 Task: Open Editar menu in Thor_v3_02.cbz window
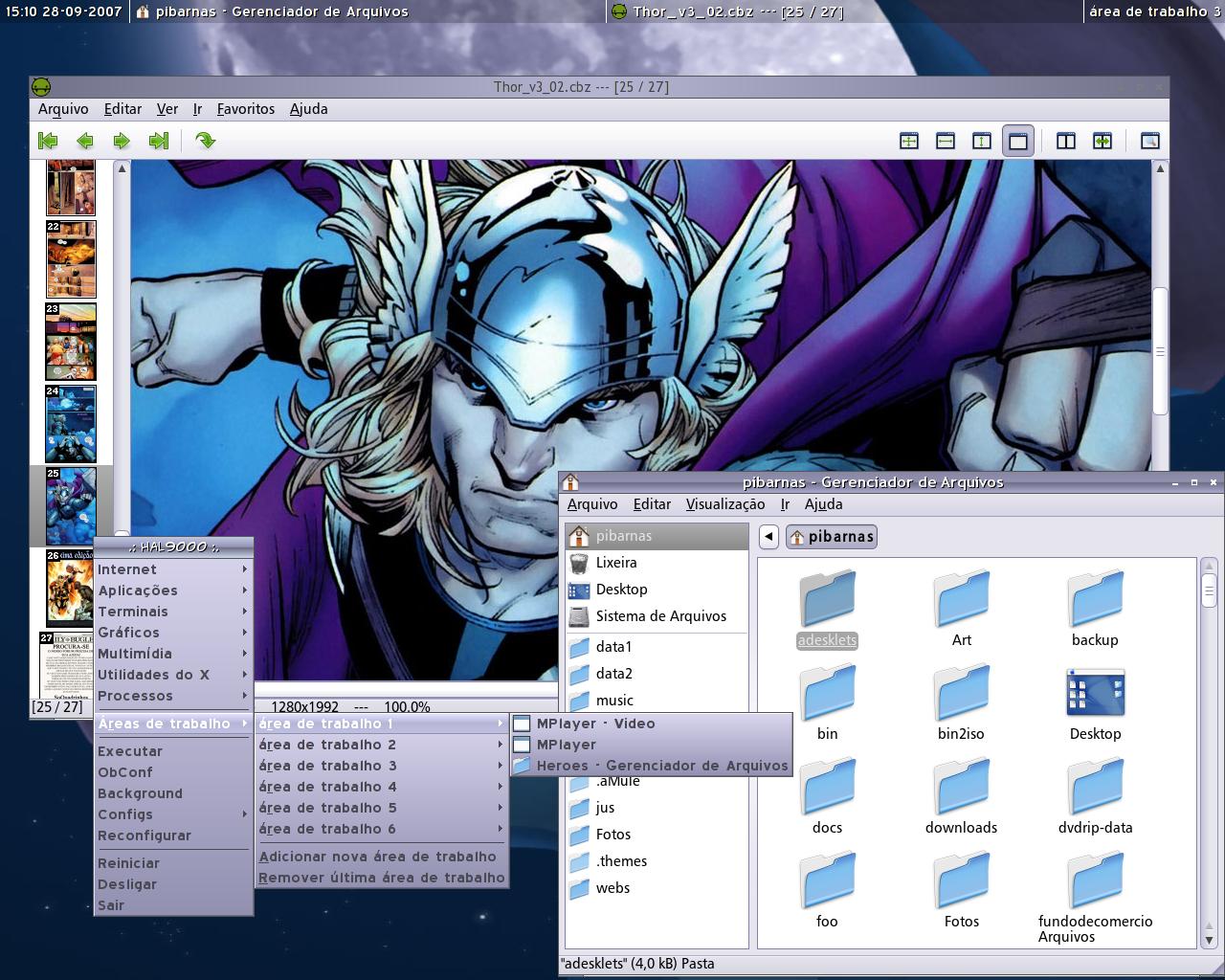pos(122,109)
